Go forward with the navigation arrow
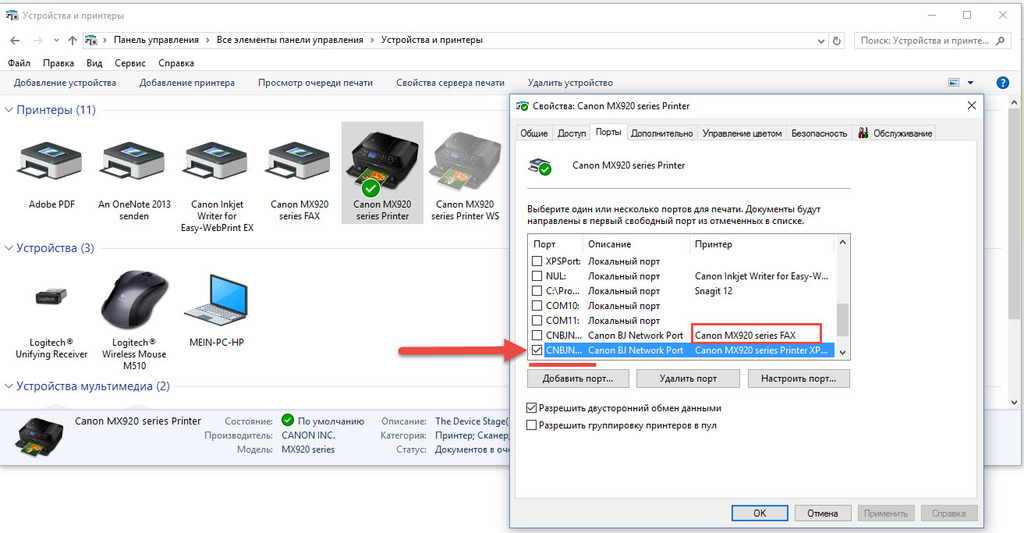 (38, 40)
